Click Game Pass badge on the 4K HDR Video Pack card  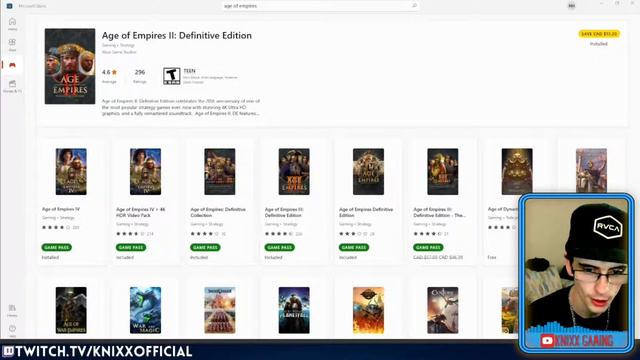[x=131, y=247]
